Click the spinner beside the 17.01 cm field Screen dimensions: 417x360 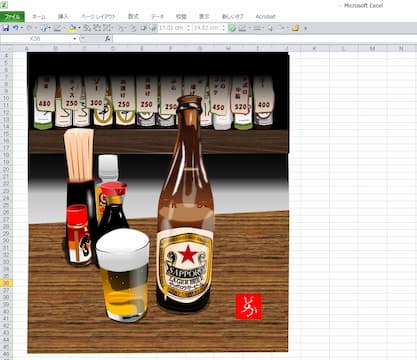click(x=188, y=28)
